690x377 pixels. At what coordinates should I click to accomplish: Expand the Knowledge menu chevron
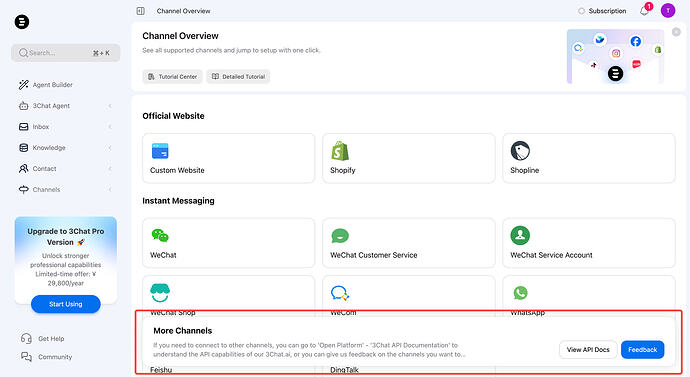pyautogui.click(x=110, y=148)
